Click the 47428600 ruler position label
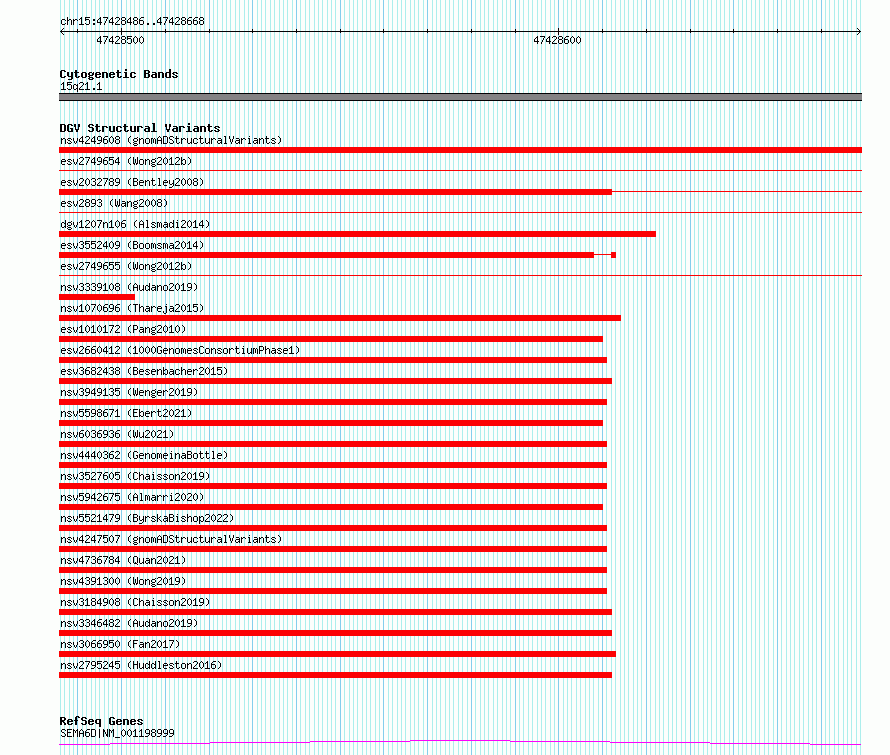Screen dimensions: 890x755 [557, 40]
